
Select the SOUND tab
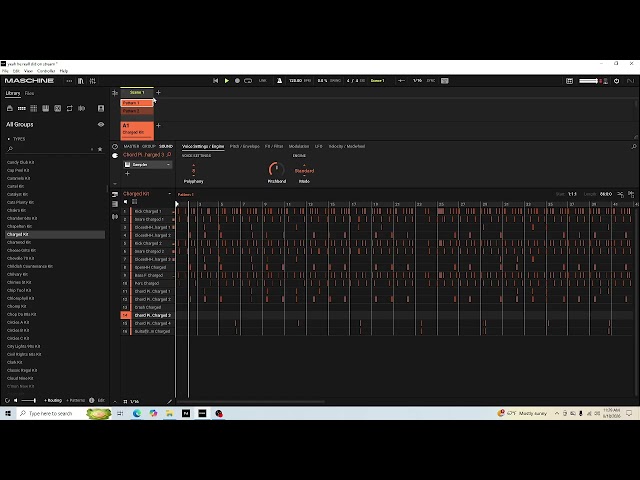tap(166, 147)
